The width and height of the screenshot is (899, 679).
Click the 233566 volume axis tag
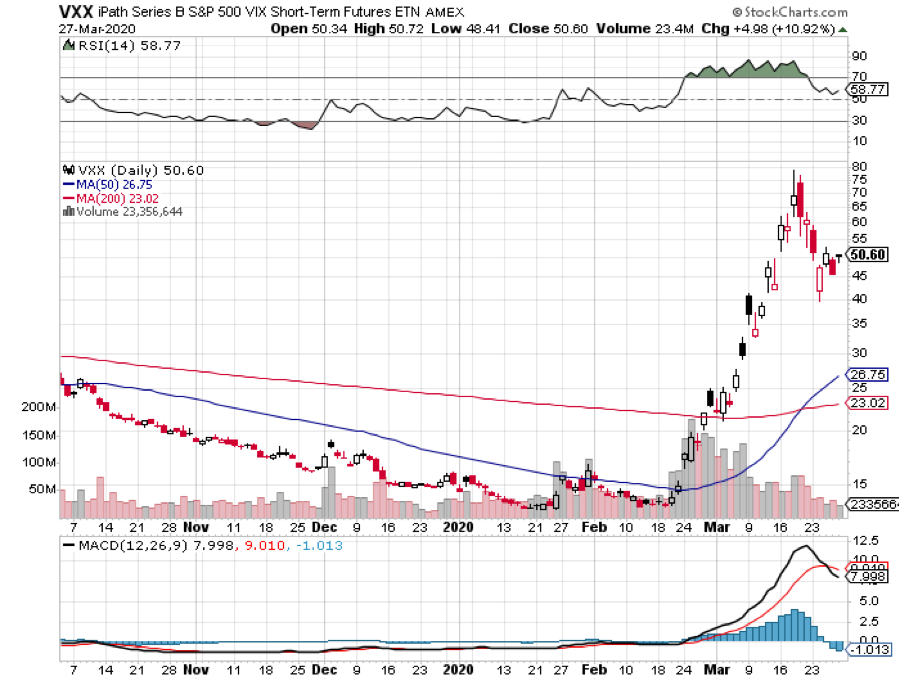(873, 504)
